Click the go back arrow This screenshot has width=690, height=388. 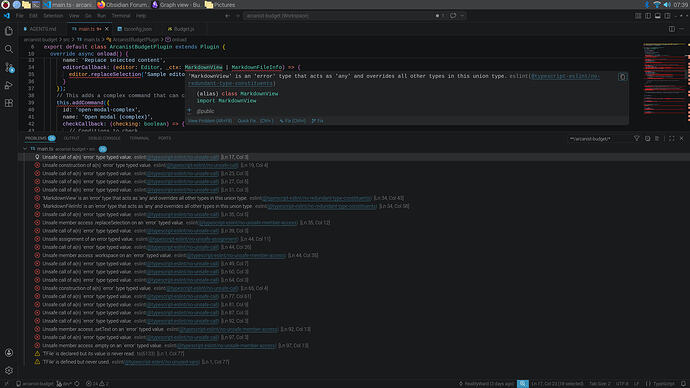(x=228, y=16)
